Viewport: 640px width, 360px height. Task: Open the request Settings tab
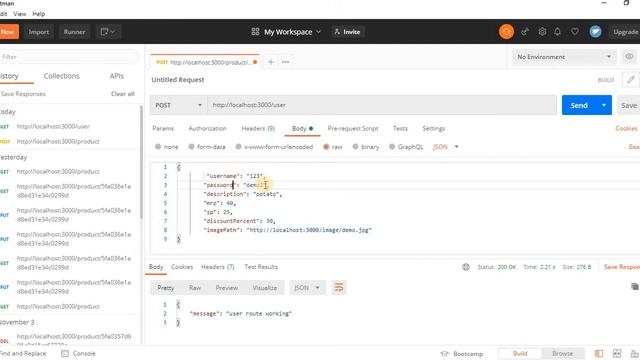433,129
